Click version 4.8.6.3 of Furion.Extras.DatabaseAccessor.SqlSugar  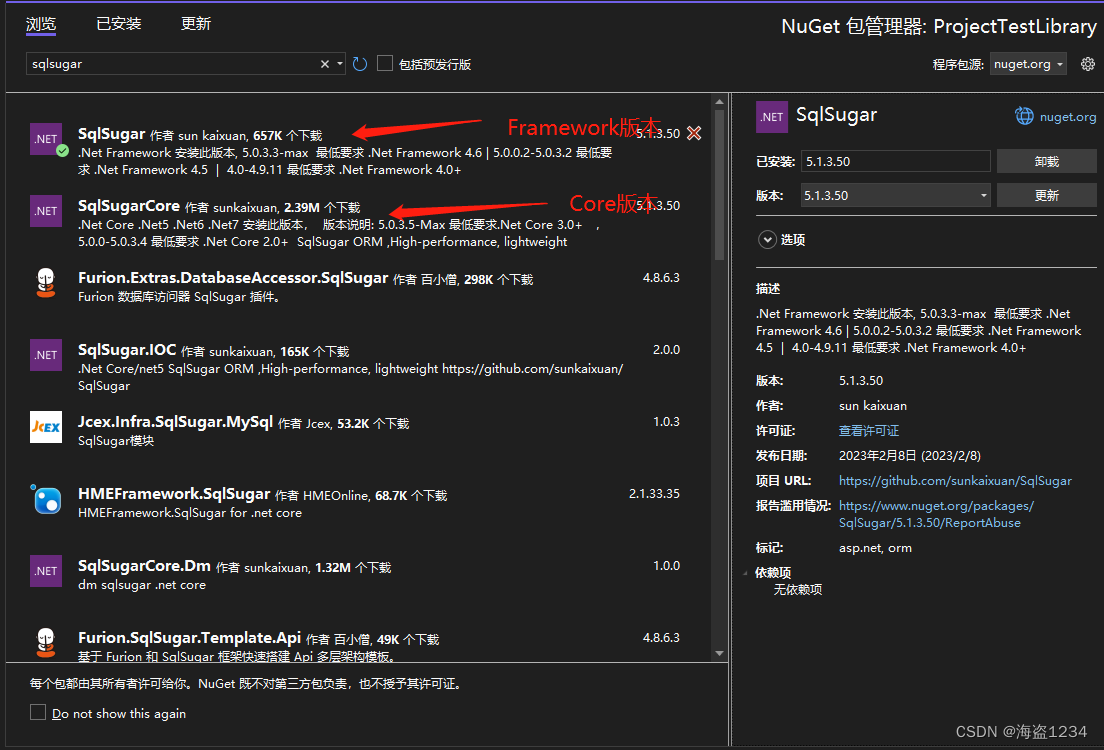pos(661,277)
